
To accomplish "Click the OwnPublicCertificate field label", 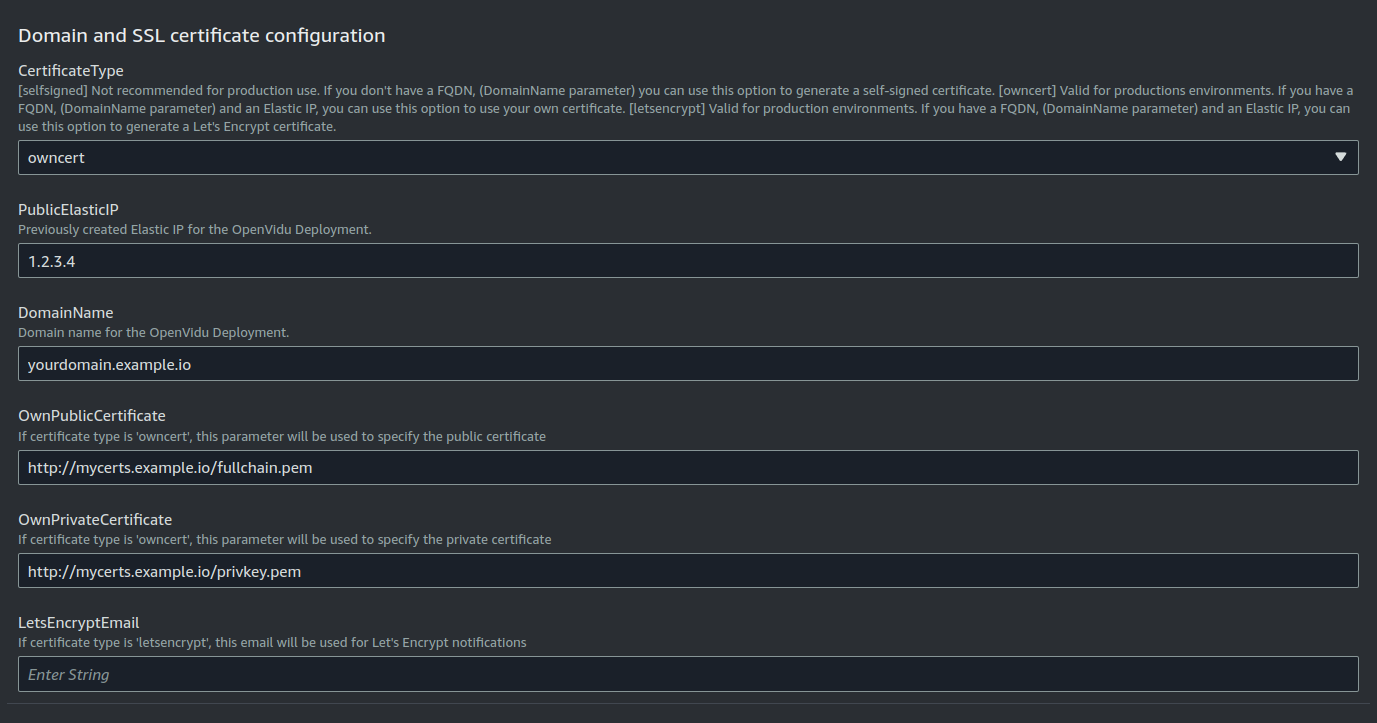I will pyautogui.click(x=92, y=416).
